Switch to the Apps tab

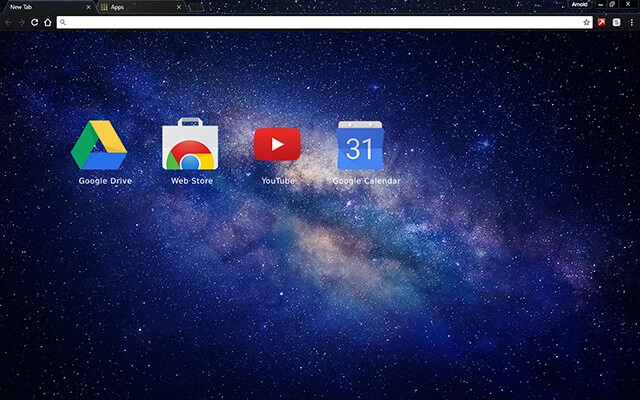tap(142, 7)
